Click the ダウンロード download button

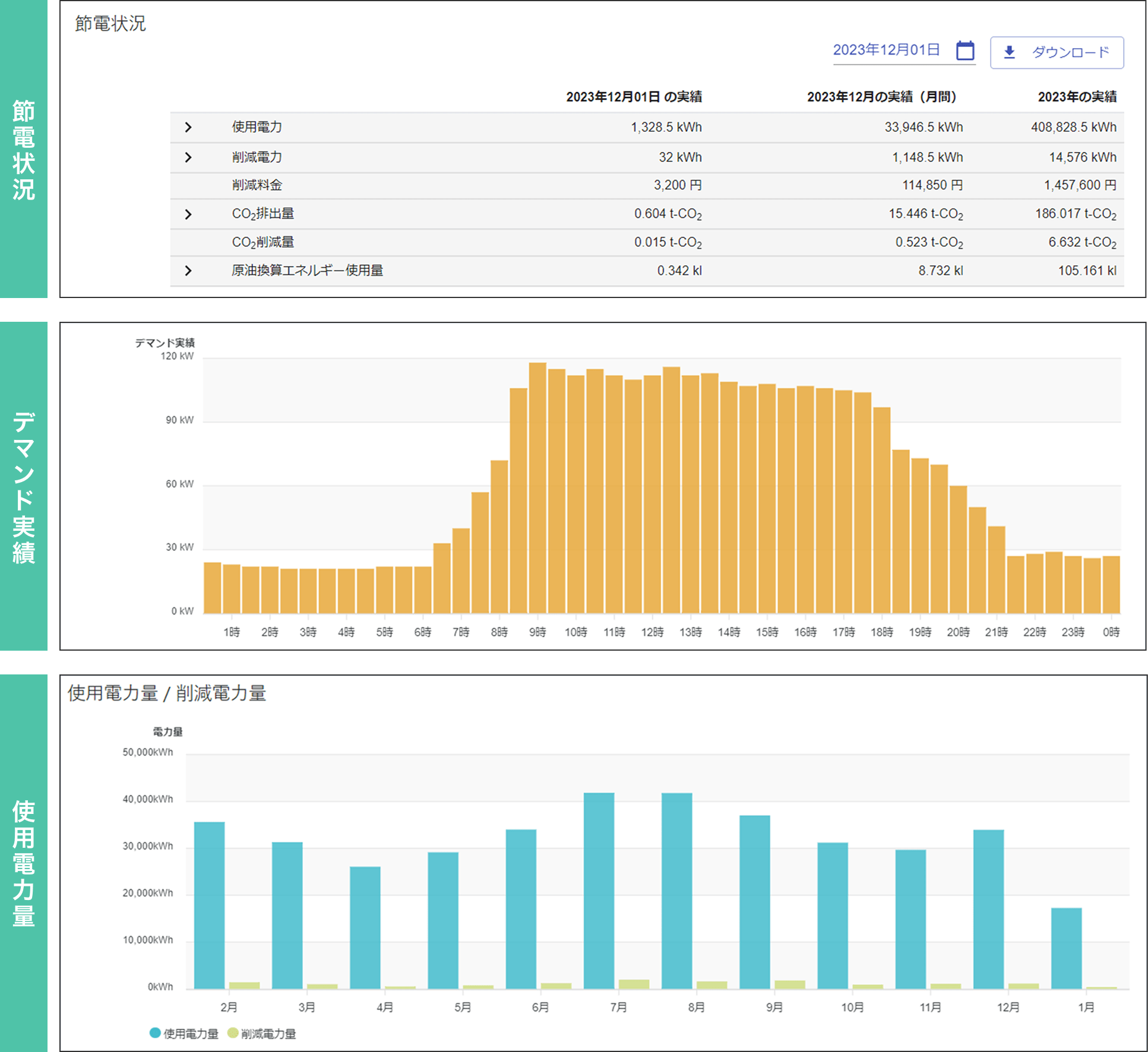pos(1057,52)
